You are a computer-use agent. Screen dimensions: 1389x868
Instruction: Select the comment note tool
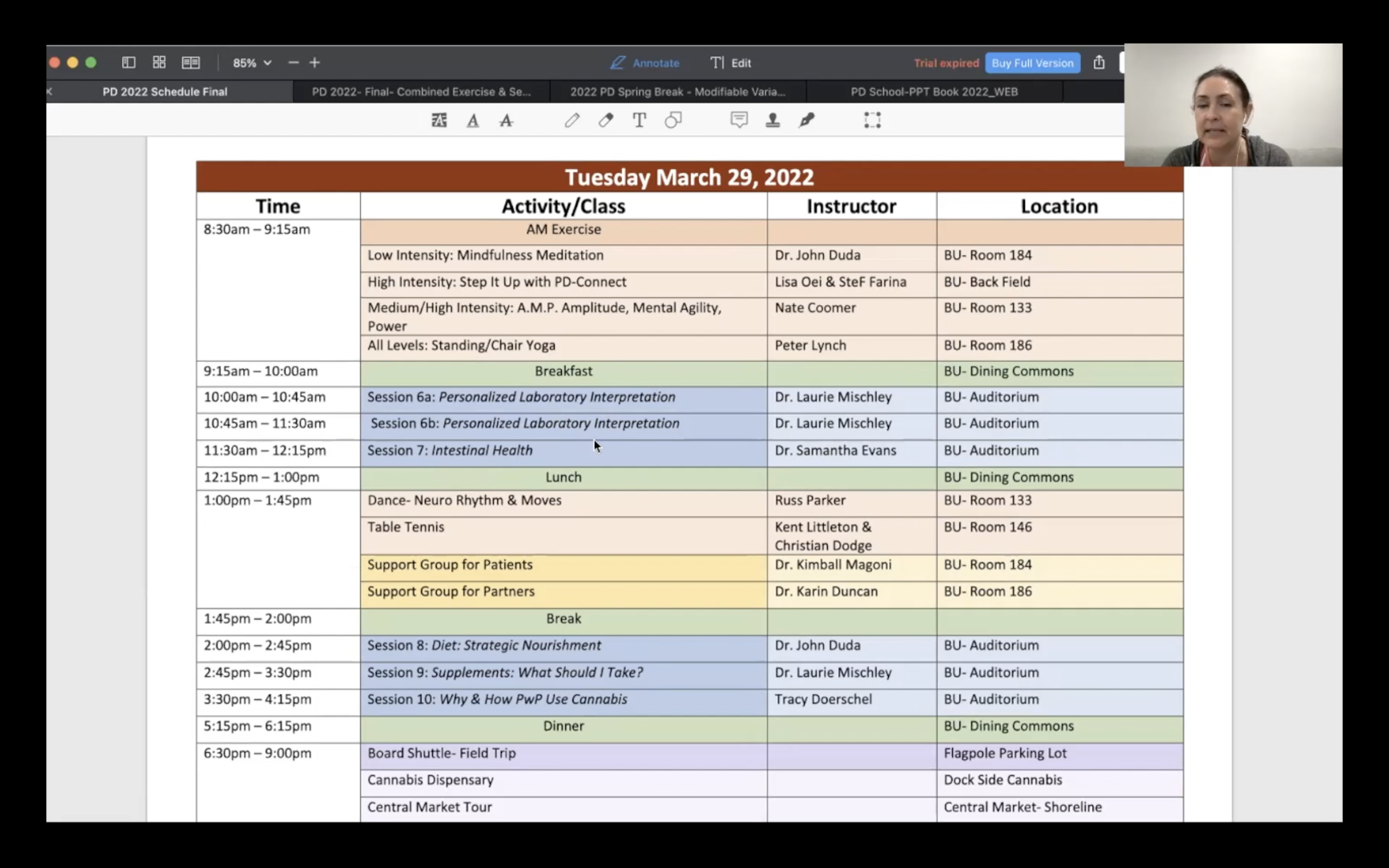tap(739, 120)
